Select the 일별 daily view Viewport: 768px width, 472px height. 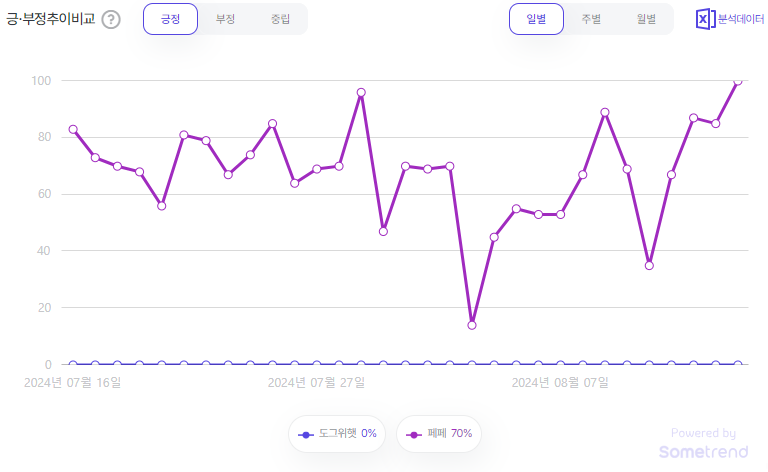[x=536, y=19]
